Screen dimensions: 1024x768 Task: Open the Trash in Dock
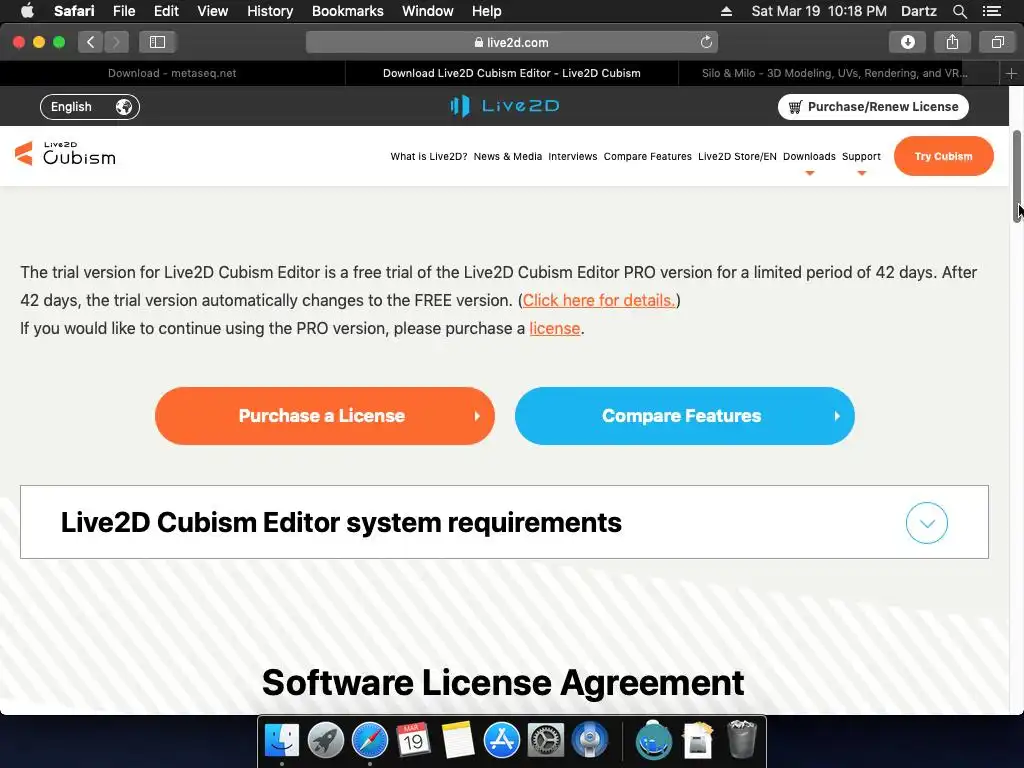(742, 739)
